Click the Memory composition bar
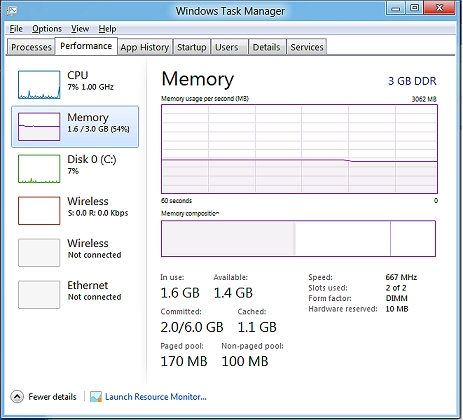 click(x=298, y=238)
